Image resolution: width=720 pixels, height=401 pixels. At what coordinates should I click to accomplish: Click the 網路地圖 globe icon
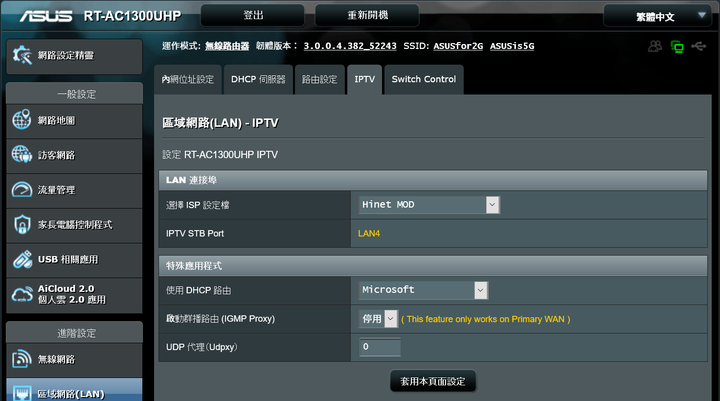(22, 119)
